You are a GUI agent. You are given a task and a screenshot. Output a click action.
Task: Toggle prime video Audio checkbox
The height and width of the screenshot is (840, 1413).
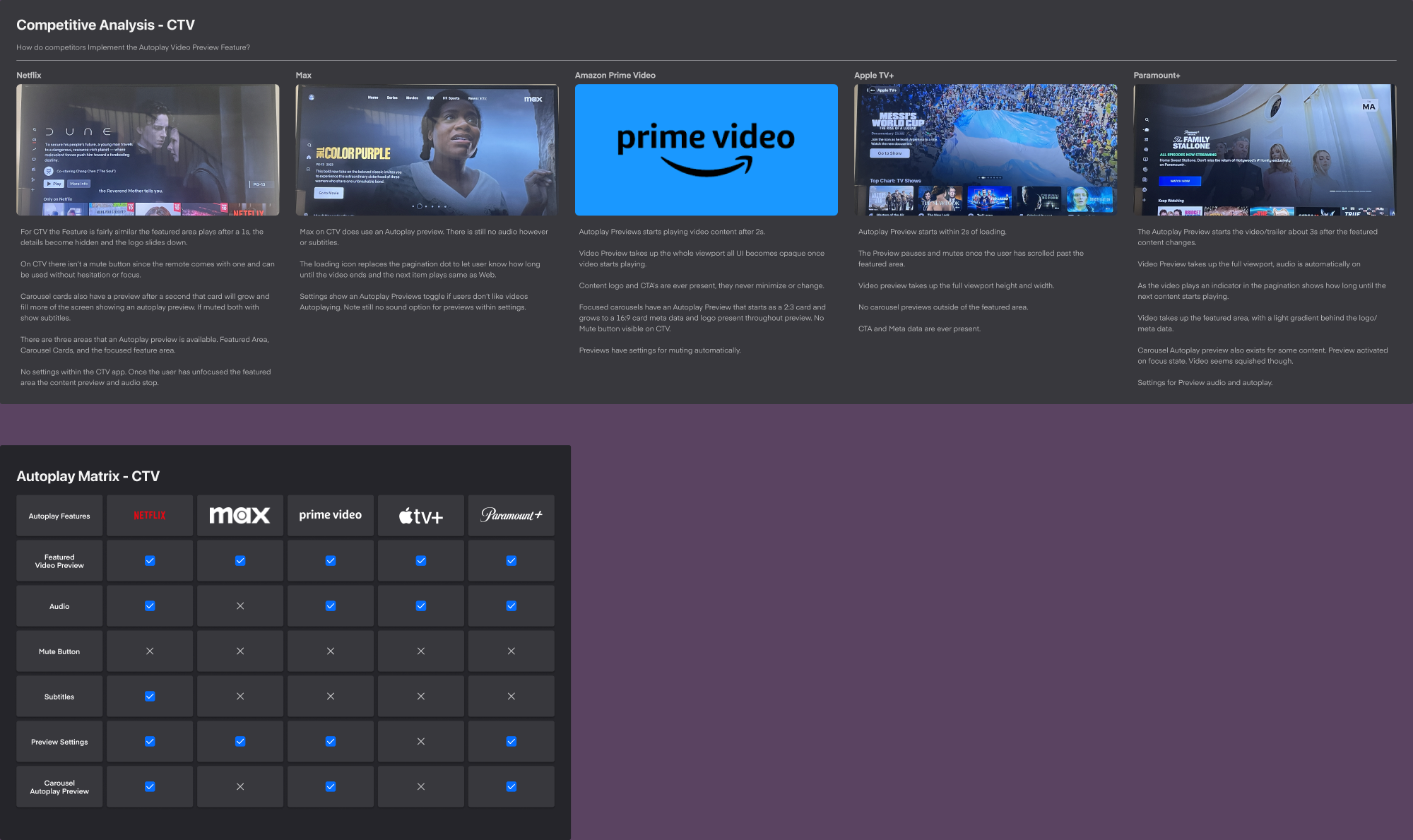[x=331, y=606]
